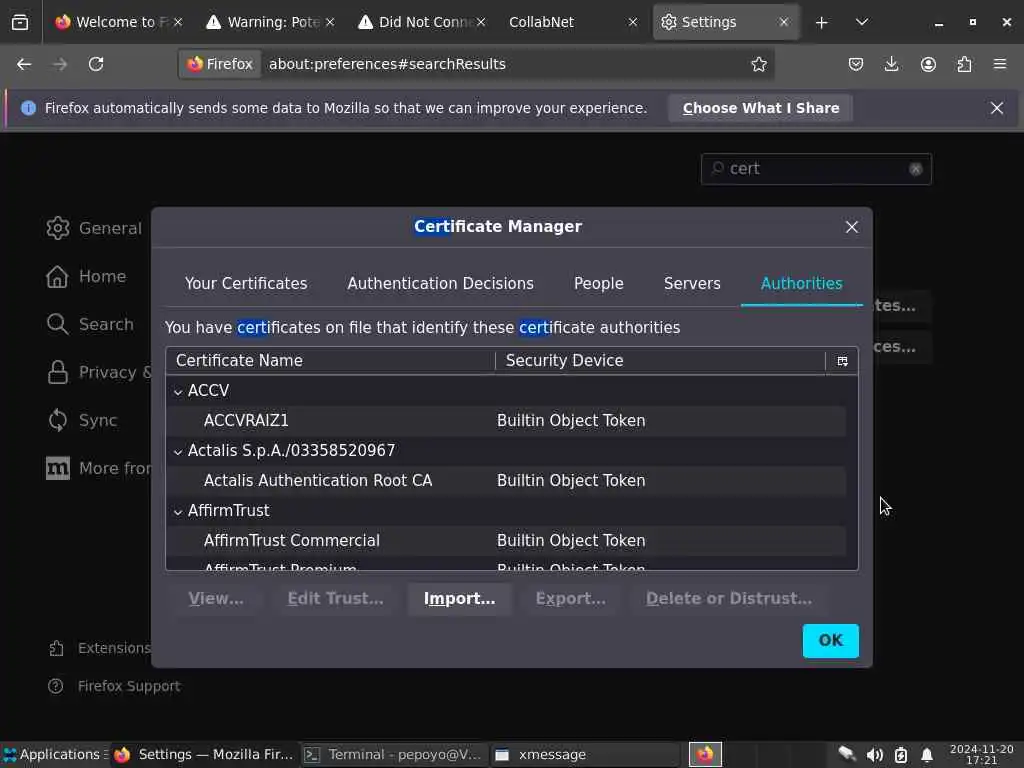
Task: Close the CollabNet tab
Action: tap(632, 22)
